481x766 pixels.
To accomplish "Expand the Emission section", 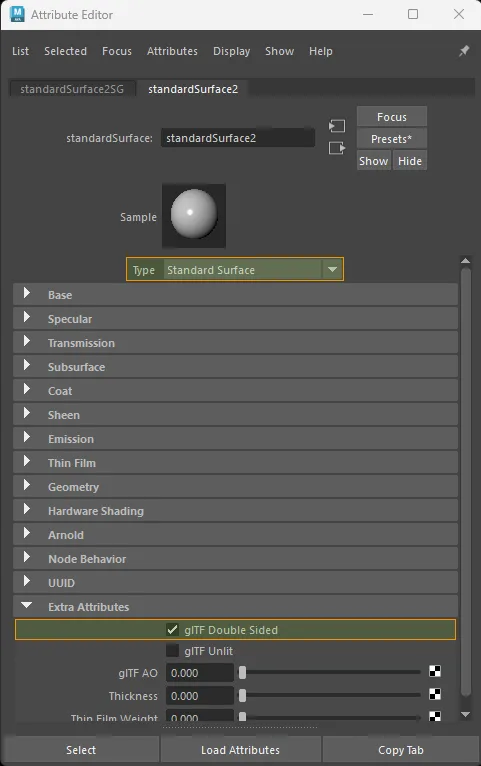I will tap(235, 438).
